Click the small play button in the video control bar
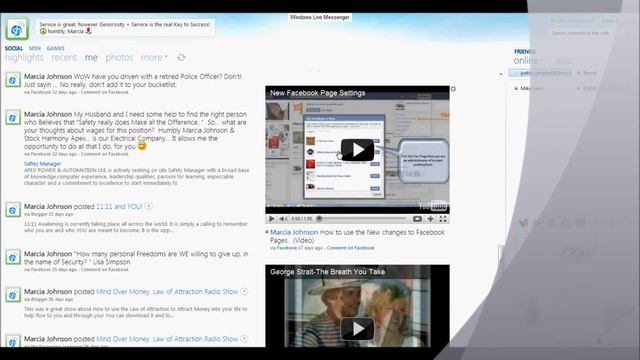Viewport: 640px width, 360px height. [x=271, y=219]
